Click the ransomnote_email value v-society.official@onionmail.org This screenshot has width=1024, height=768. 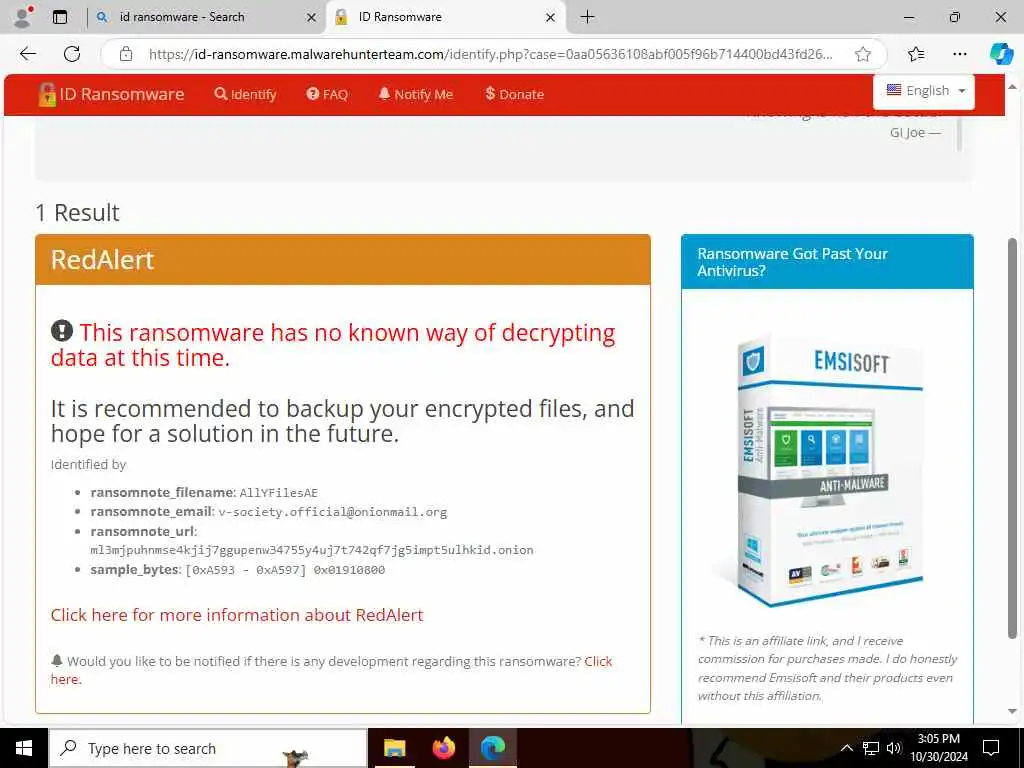coord(332,512)
